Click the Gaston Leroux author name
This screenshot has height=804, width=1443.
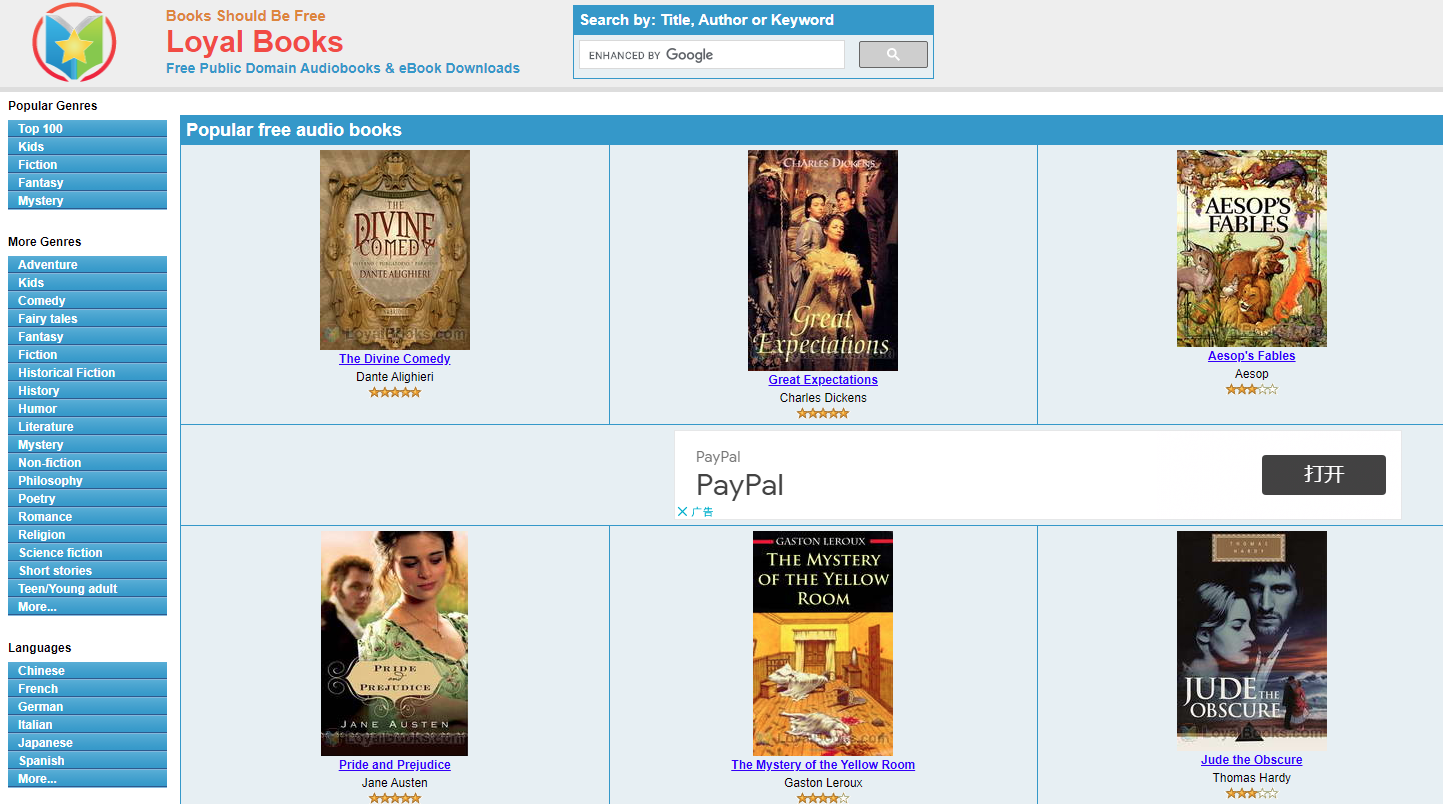click(x=823, y=783)
